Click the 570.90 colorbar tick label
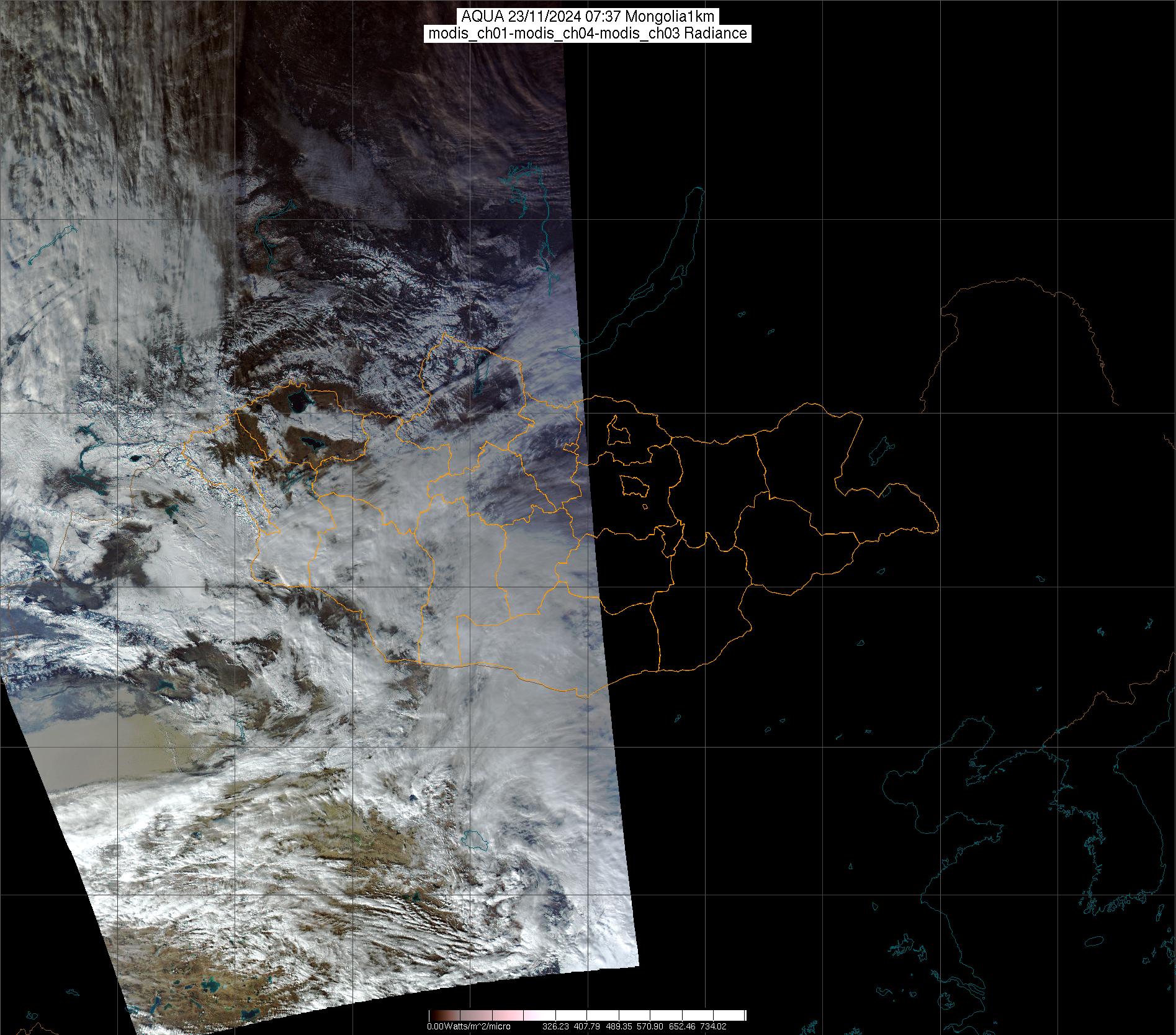This screenshot has height=1035, width=1176. click(650, 1026)
